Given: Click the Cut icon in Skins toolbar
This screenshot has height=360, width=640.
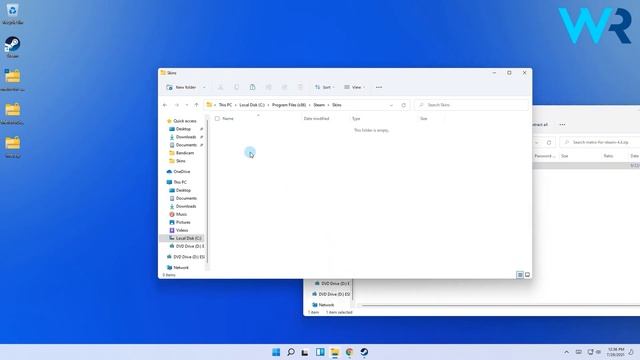Looking at the screenshot, I should tap(220, 87).
